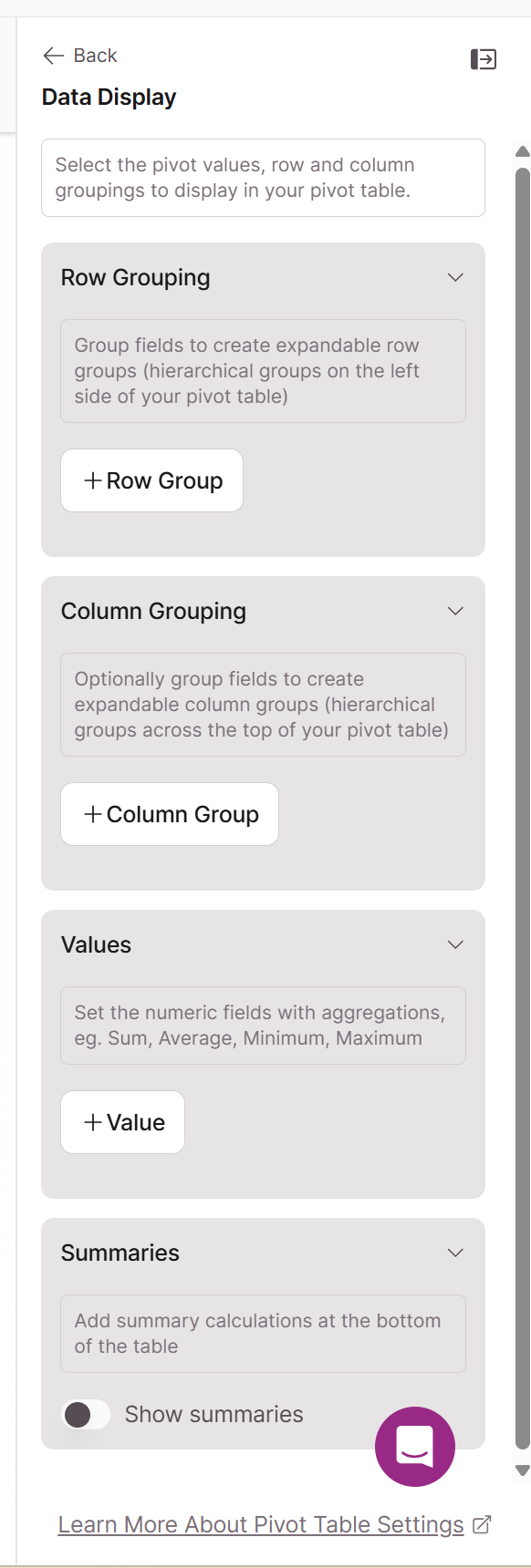Collapse the side panel with the panel icon
The height and width of the screenshot is (1568, 531).
pos(484,59)
